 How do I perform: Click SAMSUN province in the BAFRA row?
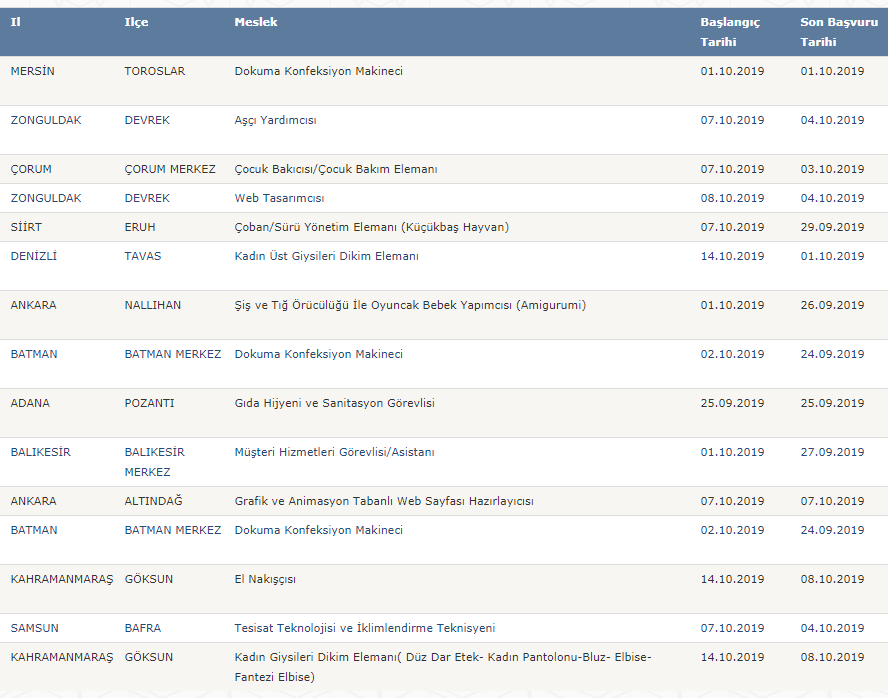coord(35,628)
